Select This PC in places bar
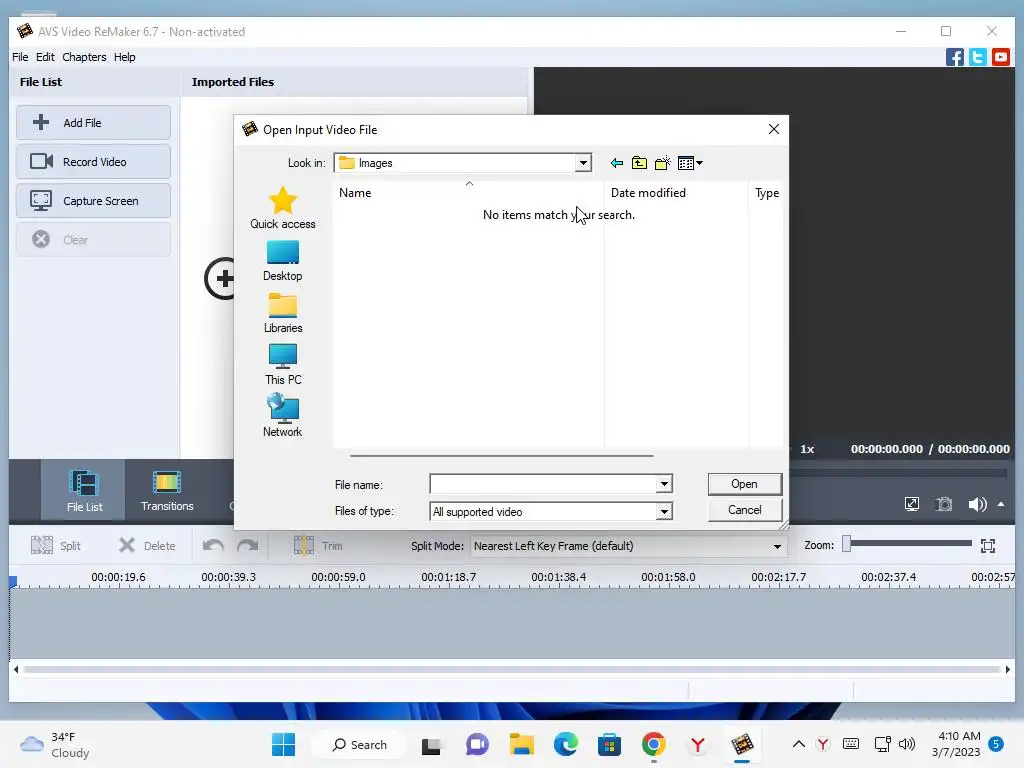The height and width of the screenshot is (768, 1024). tap(283, 365)
